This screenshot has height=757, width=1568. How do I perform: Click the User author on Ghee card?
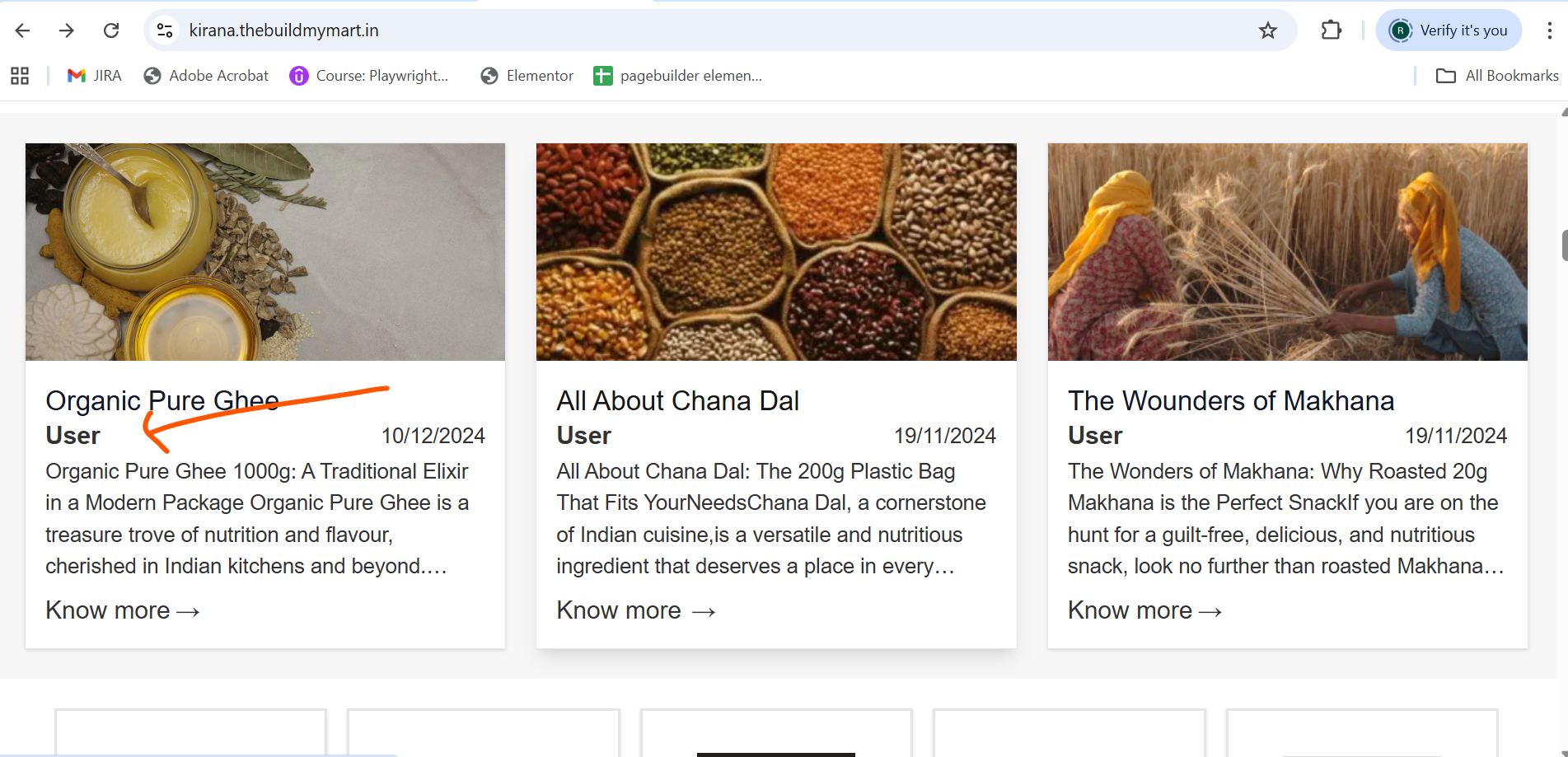coord(73,436)
